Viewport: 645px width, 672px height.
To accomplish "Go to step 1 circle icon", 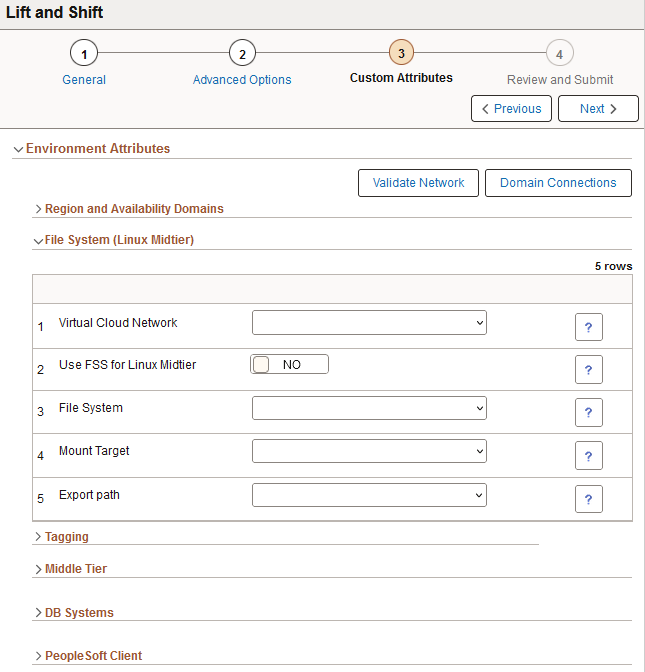I will pos(84,53).
